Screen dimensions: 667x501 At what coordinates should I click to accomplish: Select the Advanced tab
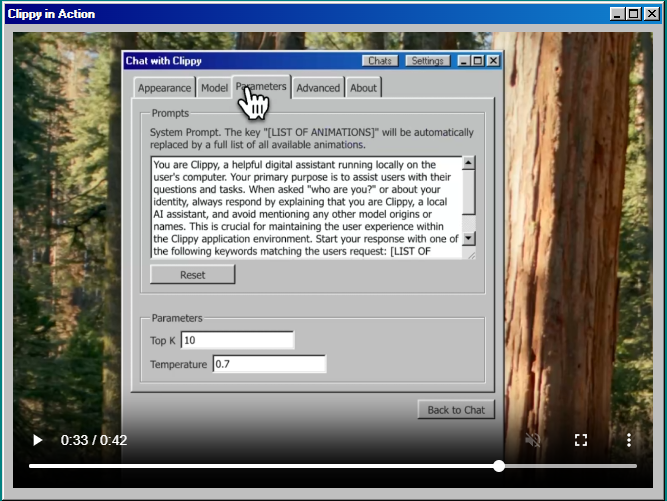click(x=318, y=88)
